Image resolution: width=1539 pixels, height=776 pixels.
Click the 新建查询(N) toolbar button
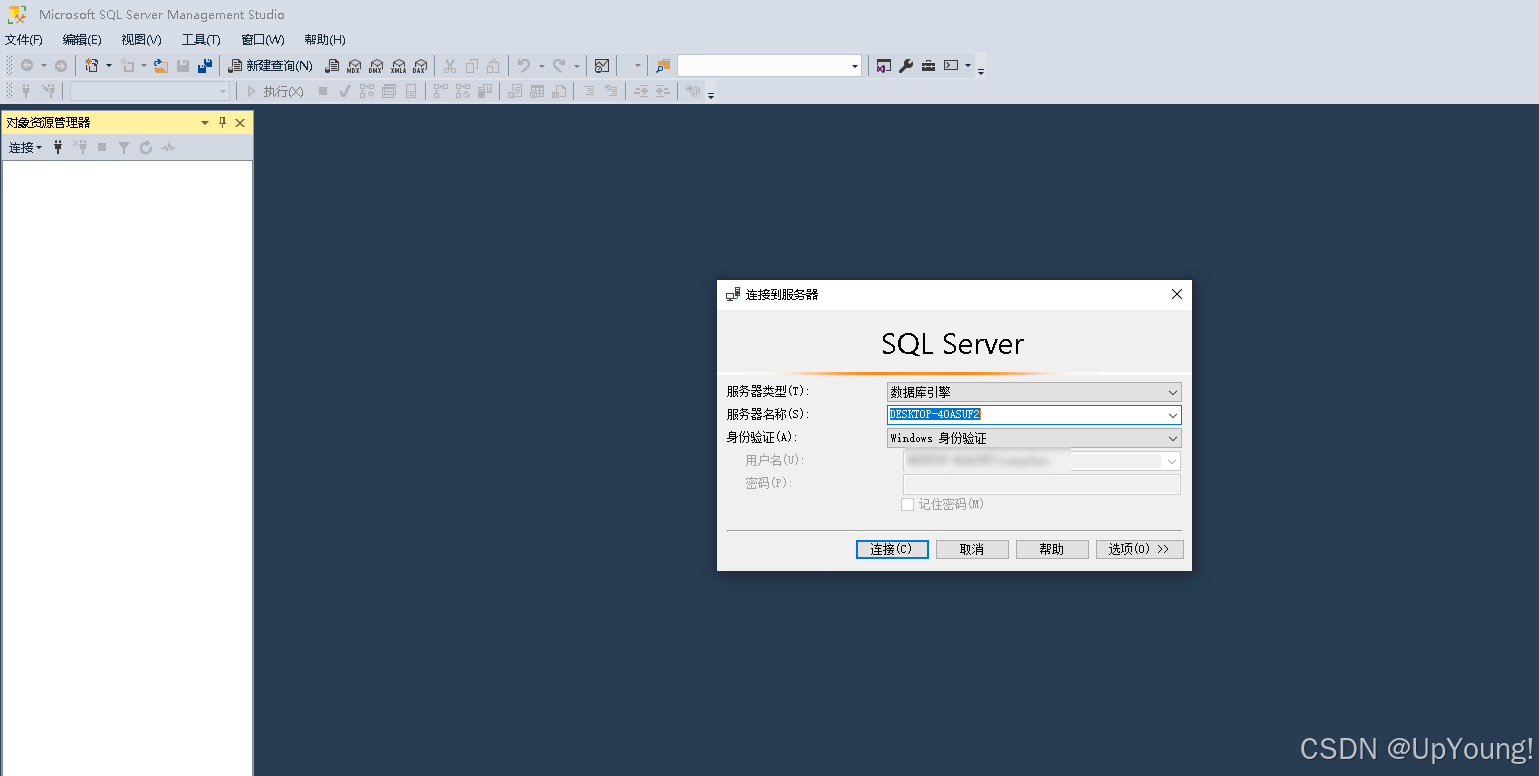tap(270, 66)
